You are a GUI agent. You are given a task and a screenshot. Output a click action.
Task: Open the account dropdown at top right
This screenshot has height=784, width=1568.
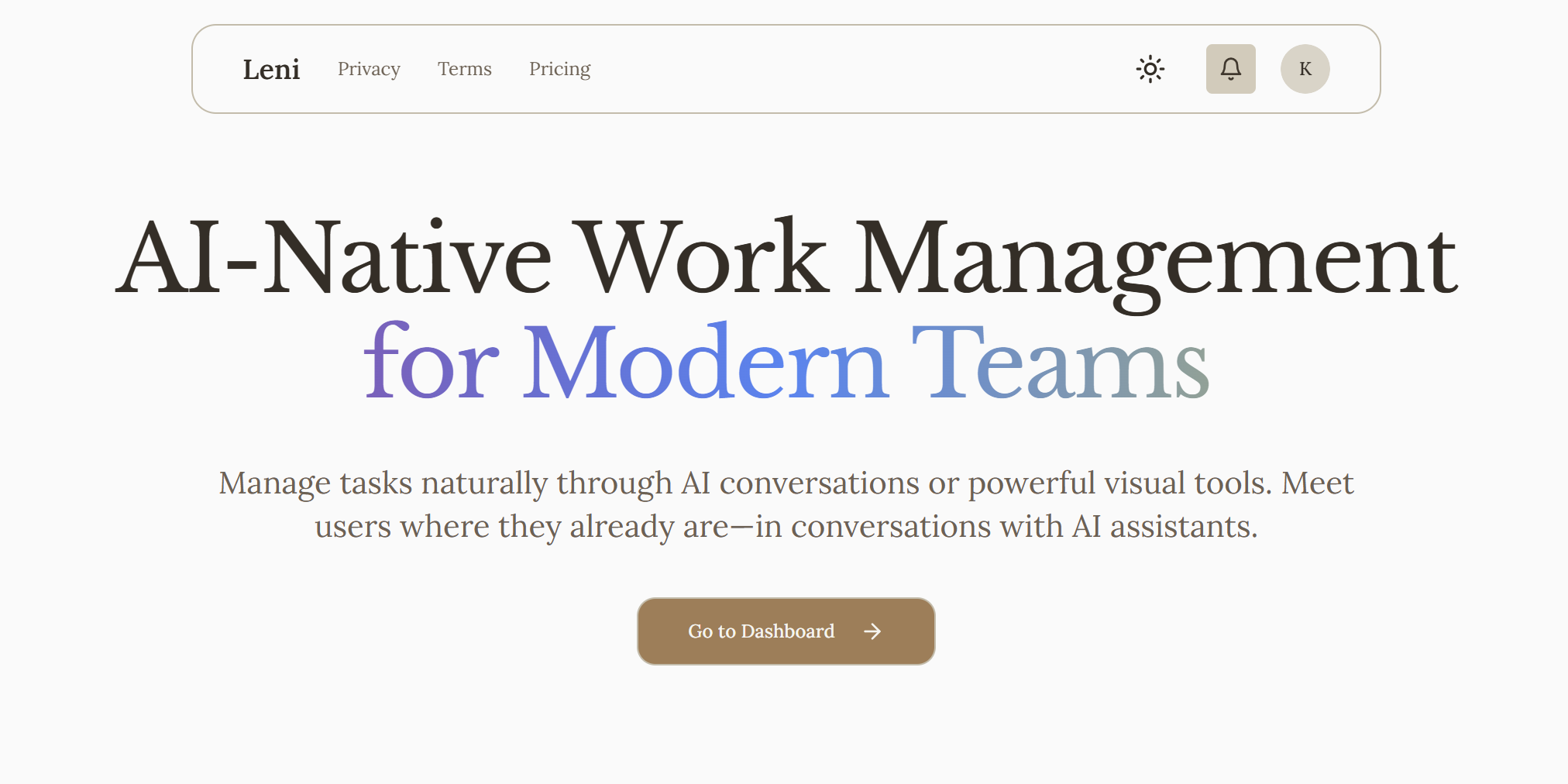[x=1305, y=69]
